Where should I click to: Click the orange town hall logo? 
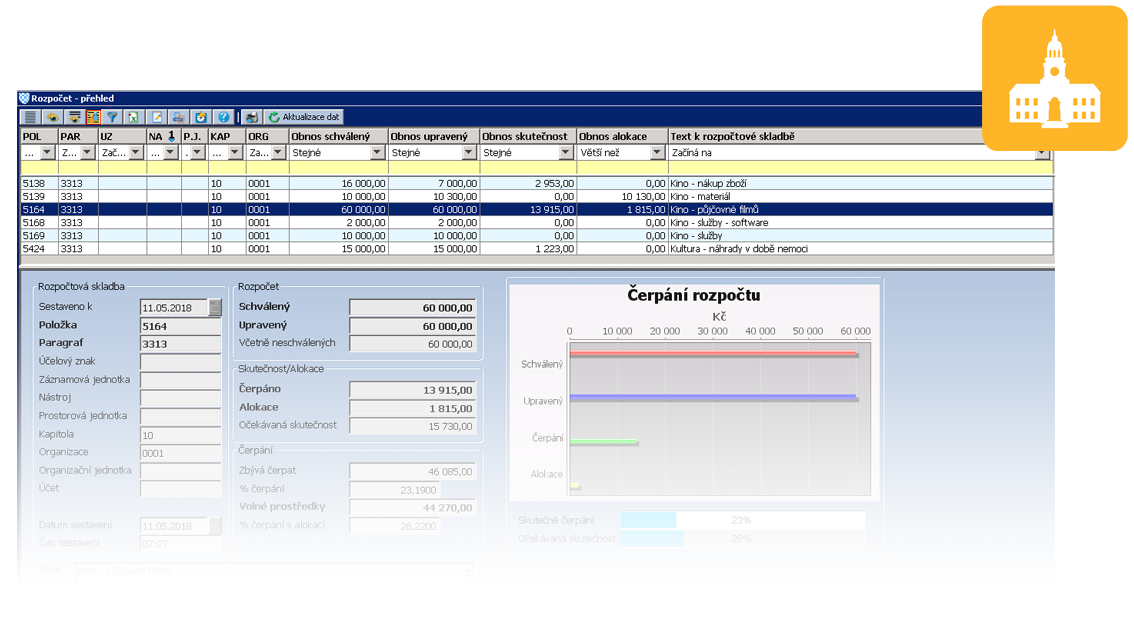point(1054,78)
